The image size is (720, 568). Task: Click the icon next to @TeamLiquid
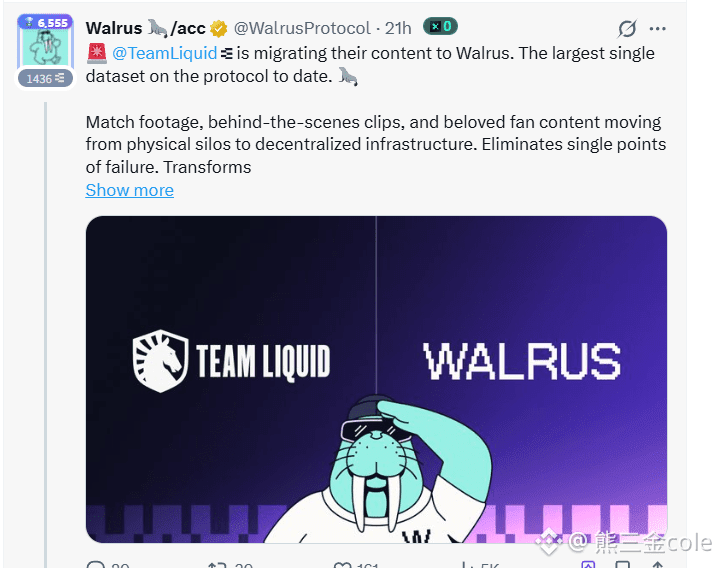(226, 54)
